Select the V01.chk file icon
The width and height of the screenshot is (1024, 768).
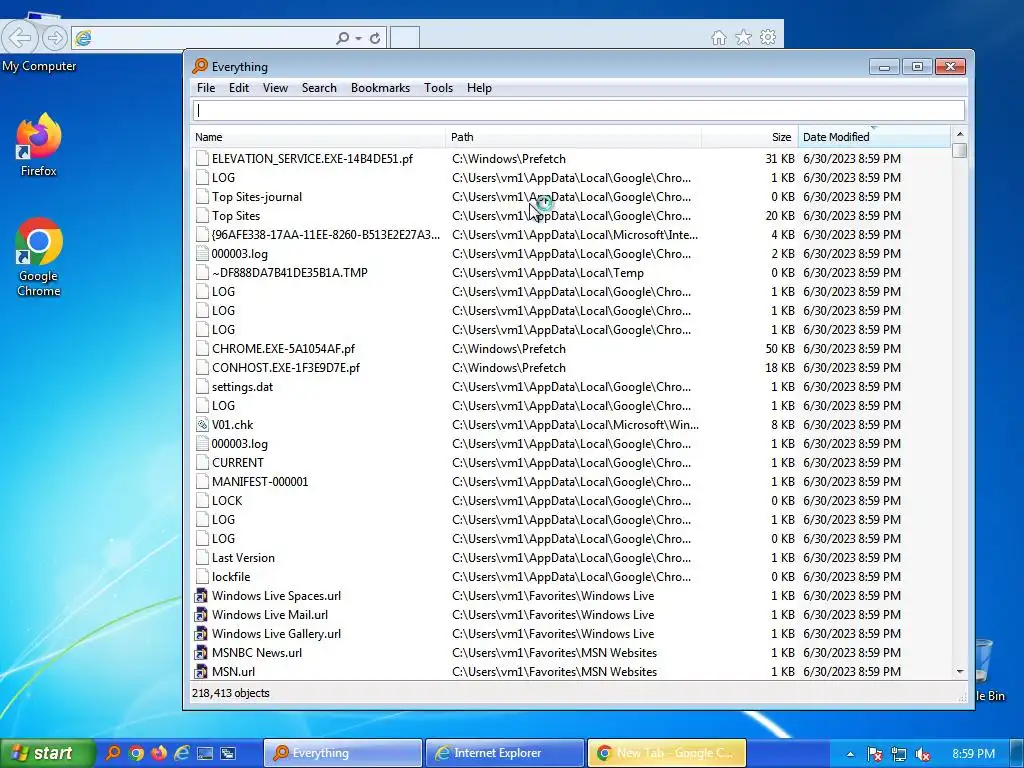[x=202, y=424]
